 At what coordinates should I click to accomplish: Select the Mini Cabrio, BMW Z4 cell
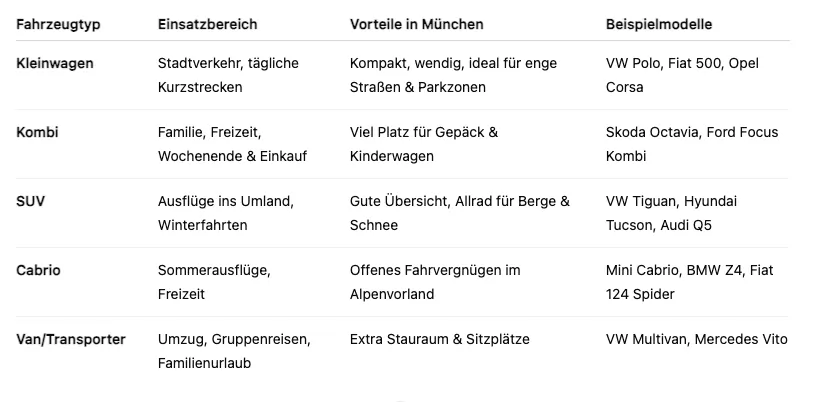click(x=689, y=282)
